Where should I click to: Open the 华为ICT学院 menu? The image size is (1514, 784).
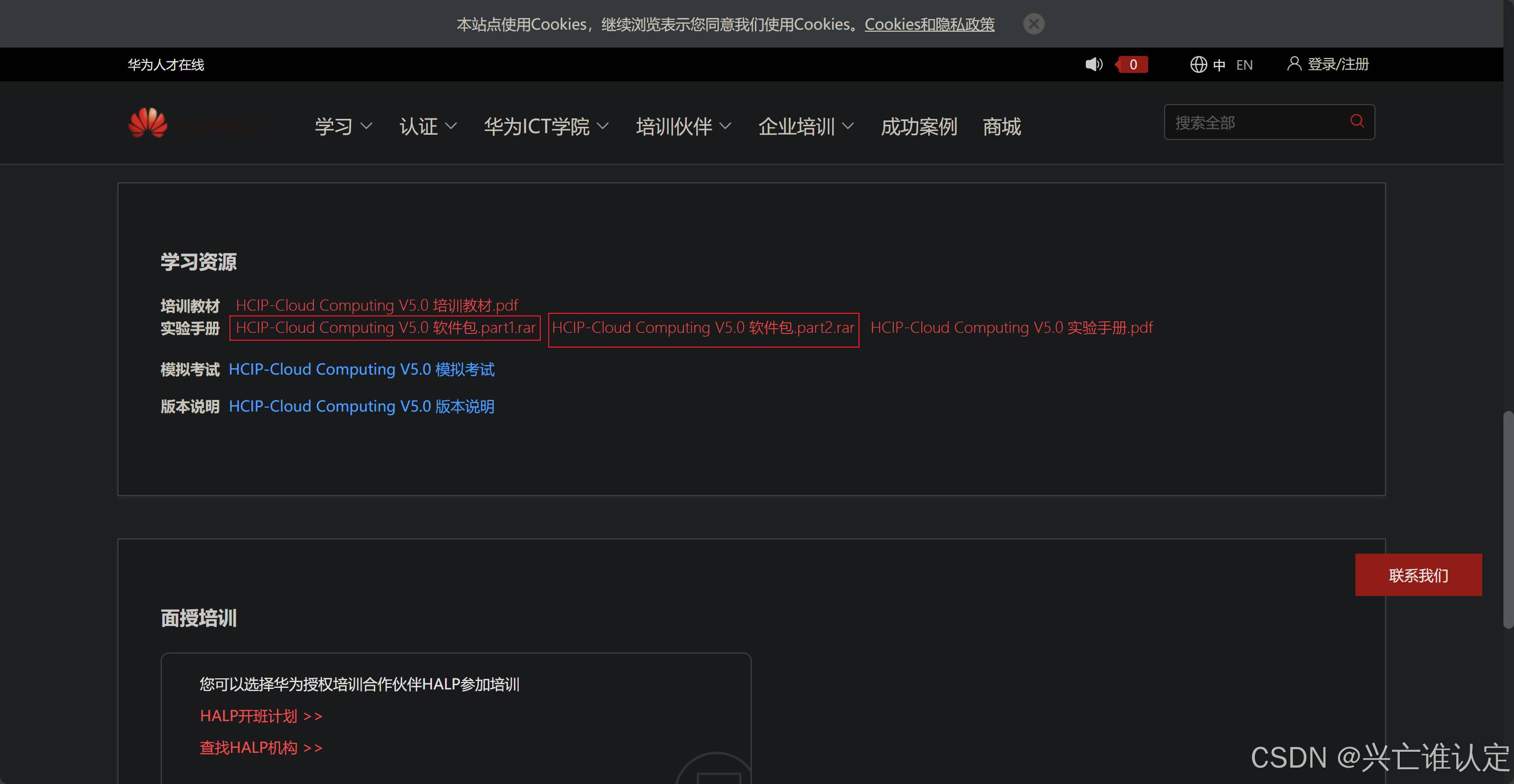coord(537,126)
